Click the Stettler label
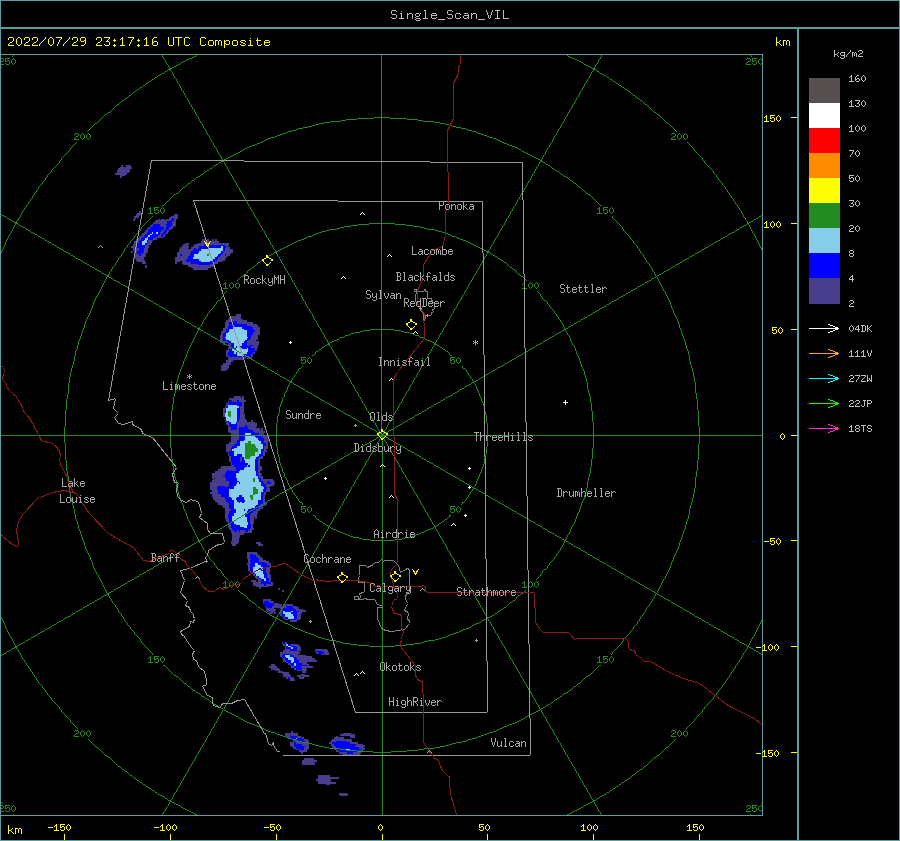This screenshot has height=841, width=900. click(x=583, y=289)
